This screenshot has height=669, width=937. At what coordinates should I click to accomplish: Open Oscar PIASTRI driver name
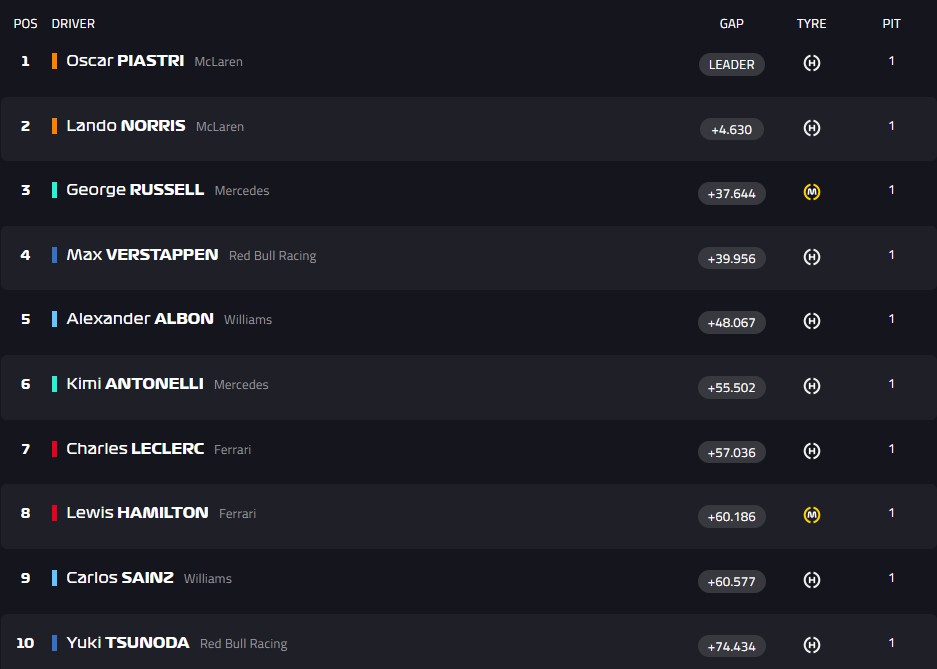click(125, 61)
